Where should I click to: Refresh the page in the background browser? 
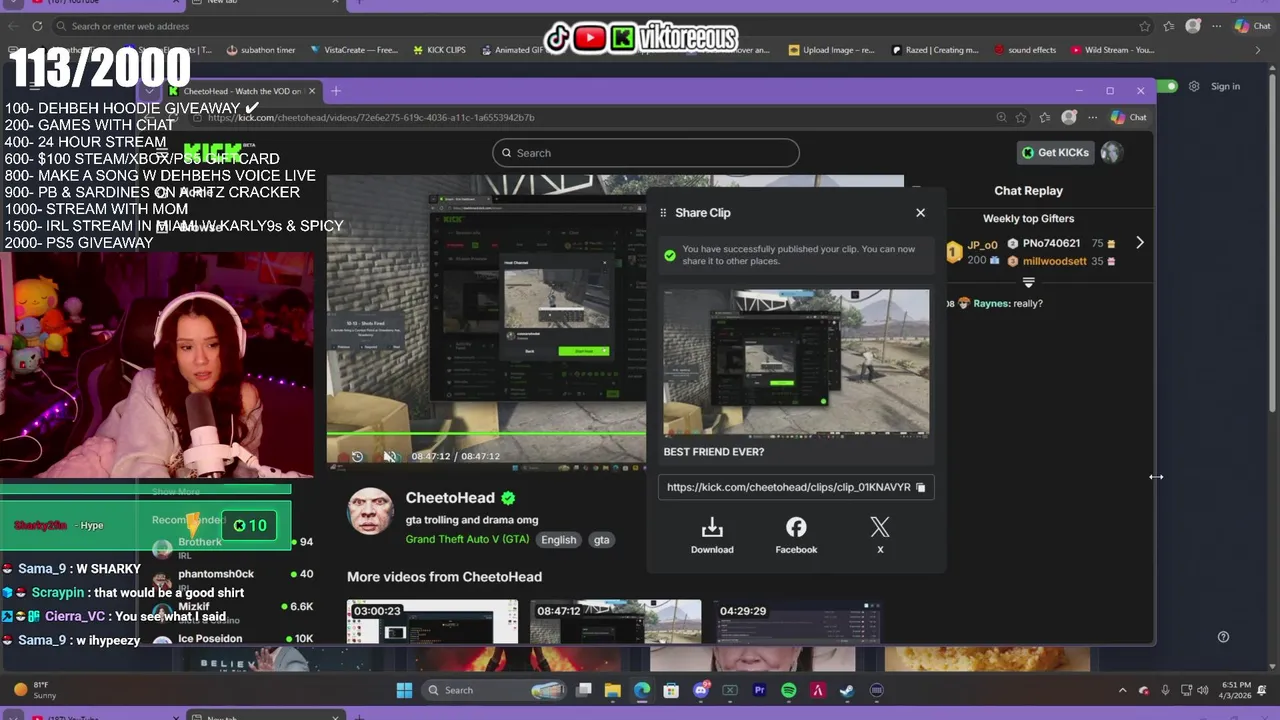[x=37, y=26]
